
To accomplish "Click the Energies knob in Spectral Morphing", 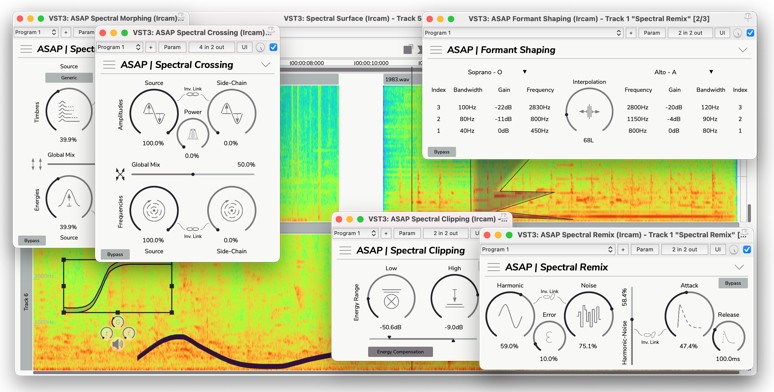I will [69, 198].
